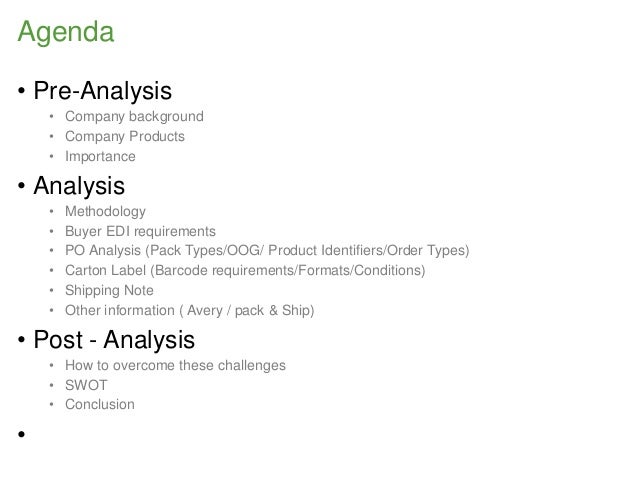Click the Company Products bullet

(x=125, y=136)
